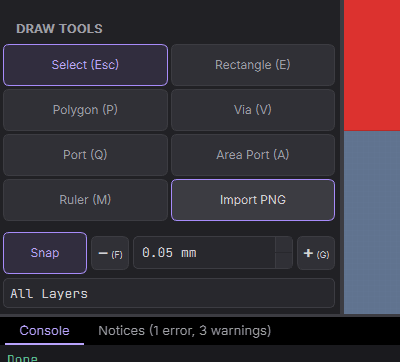Image resolution: width=400 pixels, height=362 pixels.
Task: Toggle the Snap option
Action: [45, 253]
